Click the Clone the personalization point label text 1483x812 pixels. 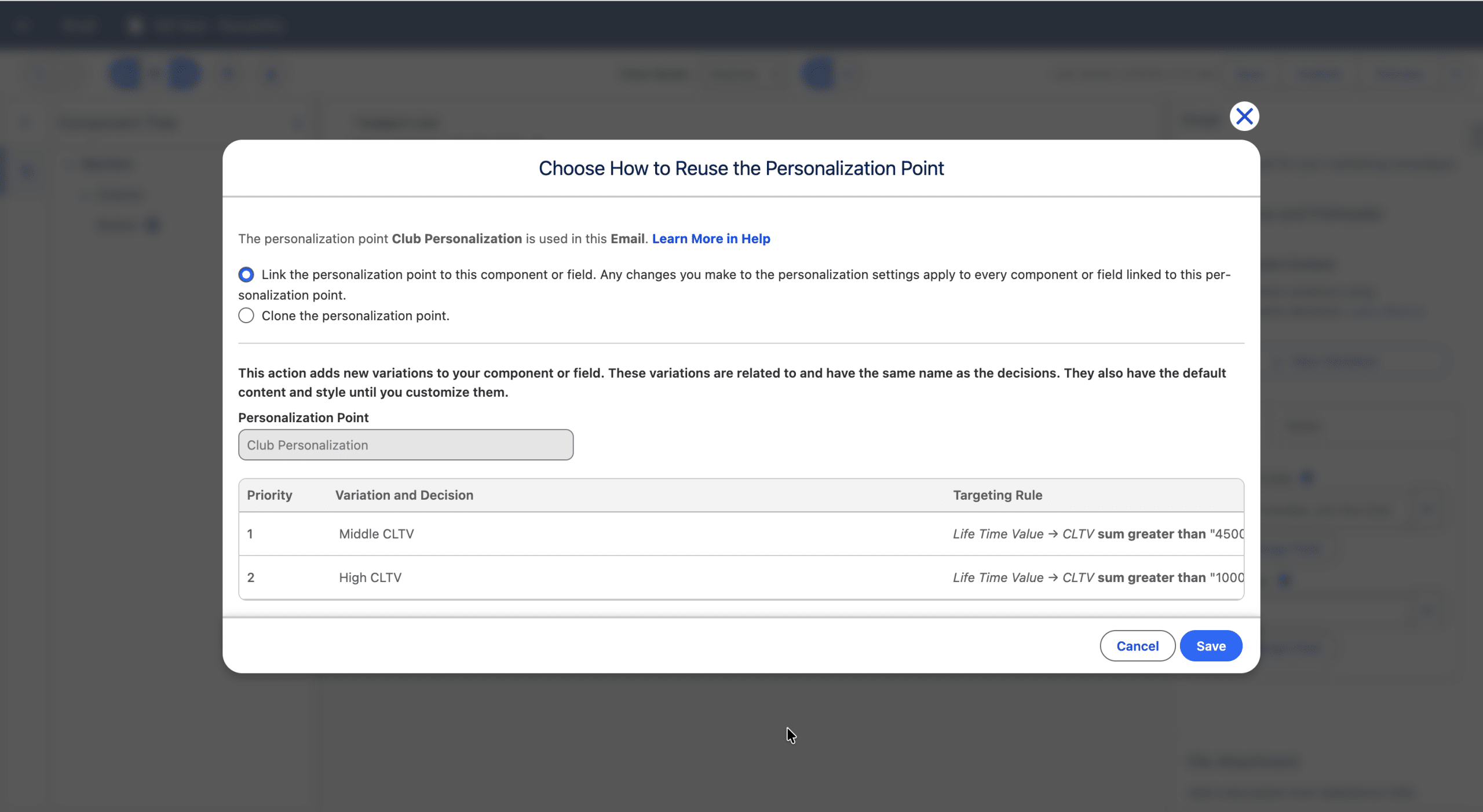[x=355, y=316]
